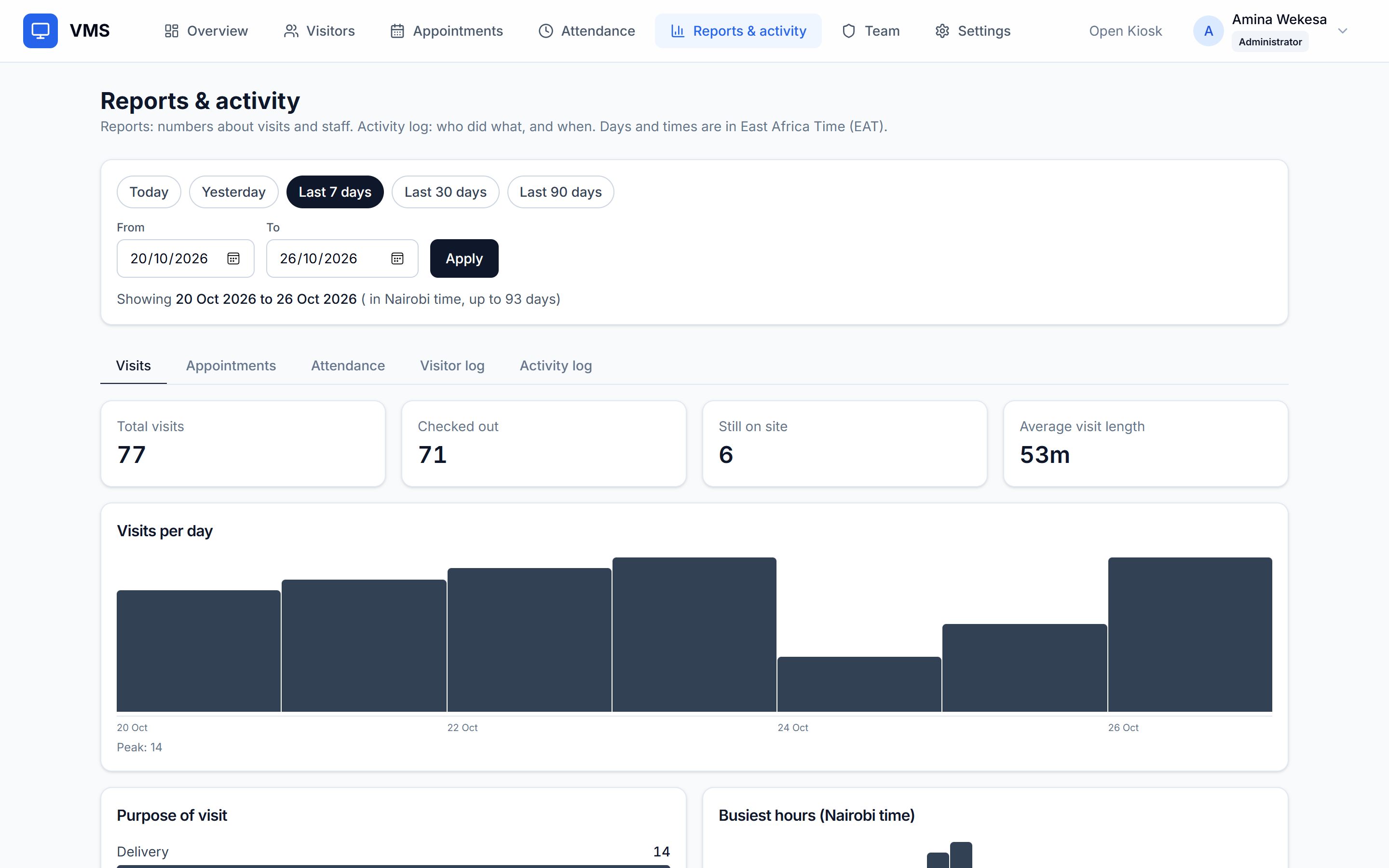Open the From date calendar picker icon
Image resolution: width=1389 pixels, height=868 pixels.
[x=233, y=258]
